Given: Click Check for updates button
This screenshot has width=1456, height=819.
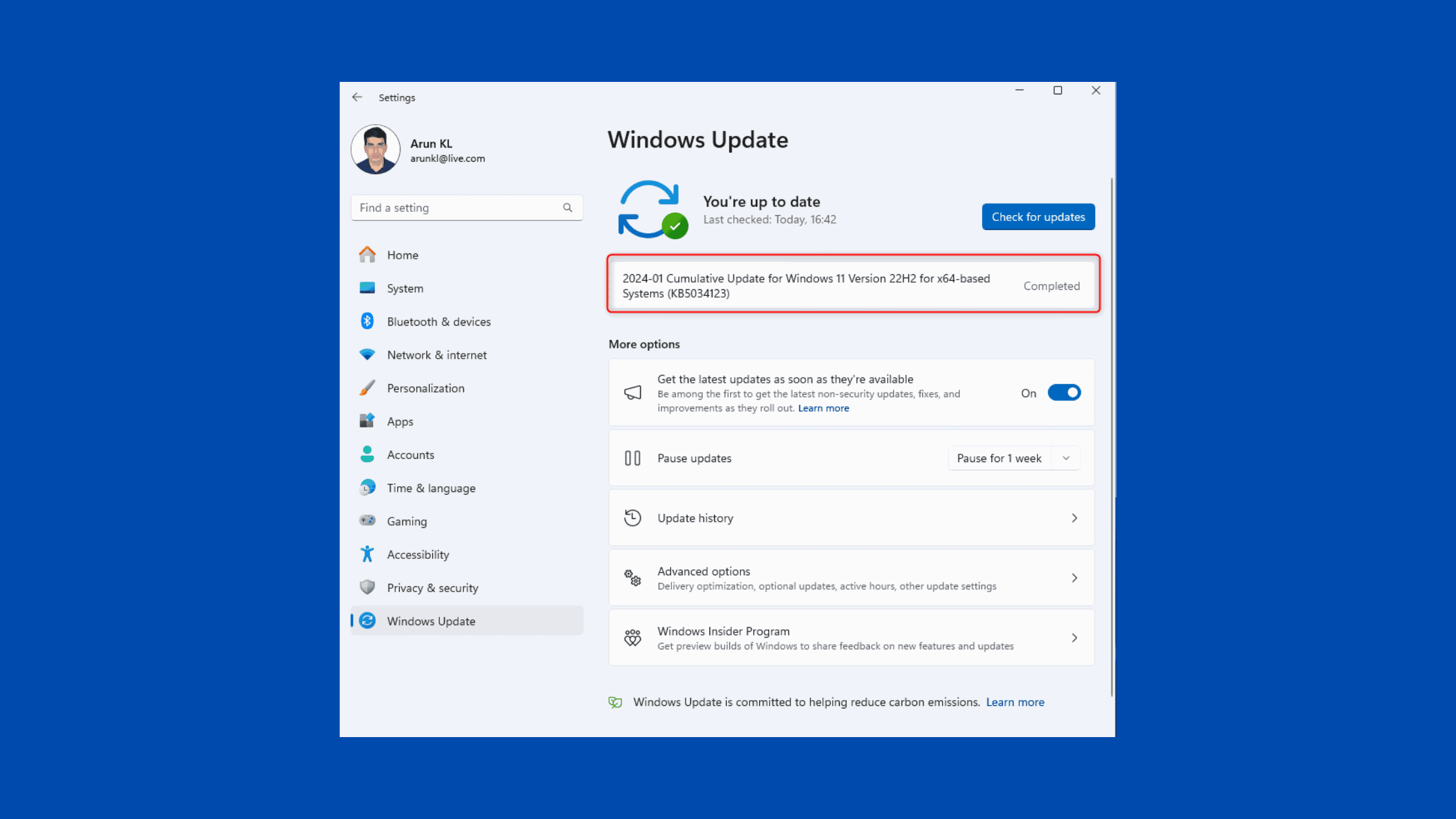Looking at the screenshot, I should coord(1038,216).
